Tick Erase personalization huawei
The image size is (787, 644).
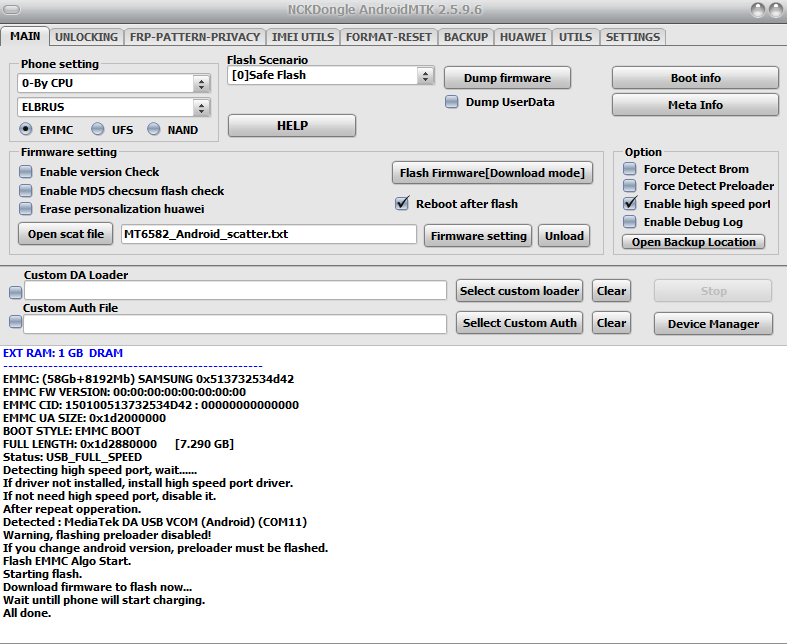point(26,208)
